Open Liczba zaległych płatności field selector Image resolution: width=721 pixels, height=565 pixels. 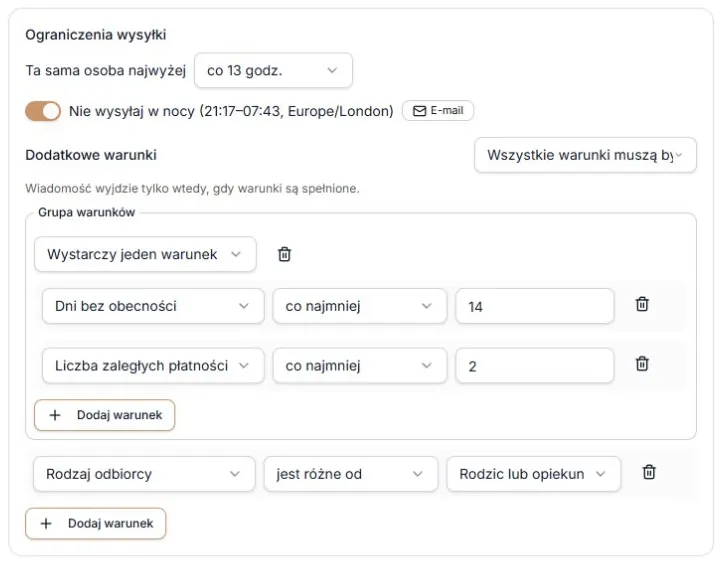(153, 366)
